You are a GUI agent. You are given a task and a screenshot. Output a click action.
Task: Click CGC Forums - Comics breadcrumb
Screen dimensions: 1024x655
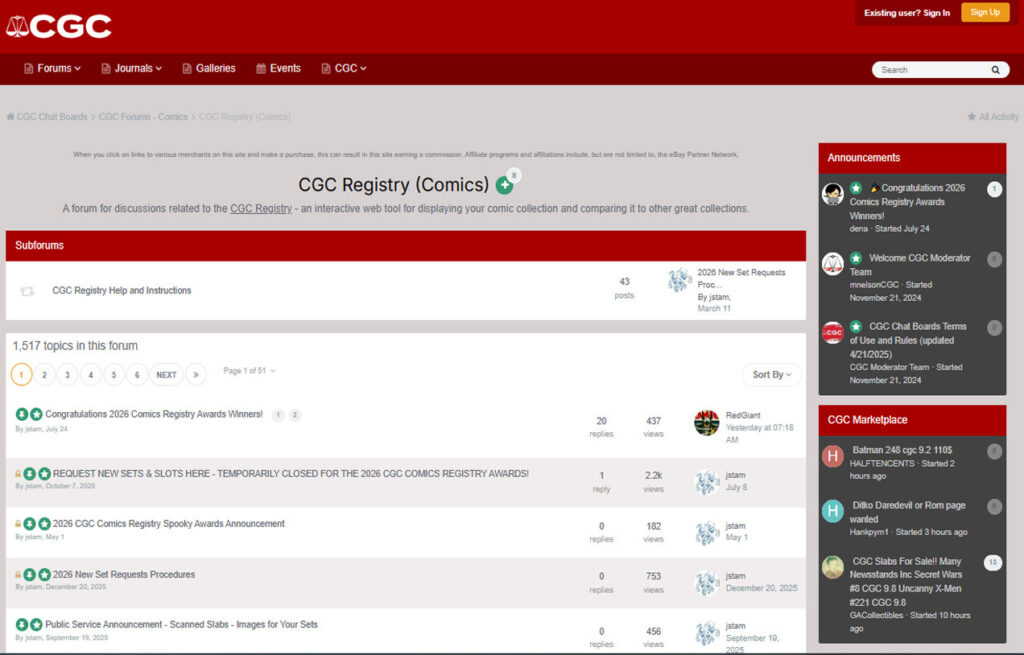point(143,117)
